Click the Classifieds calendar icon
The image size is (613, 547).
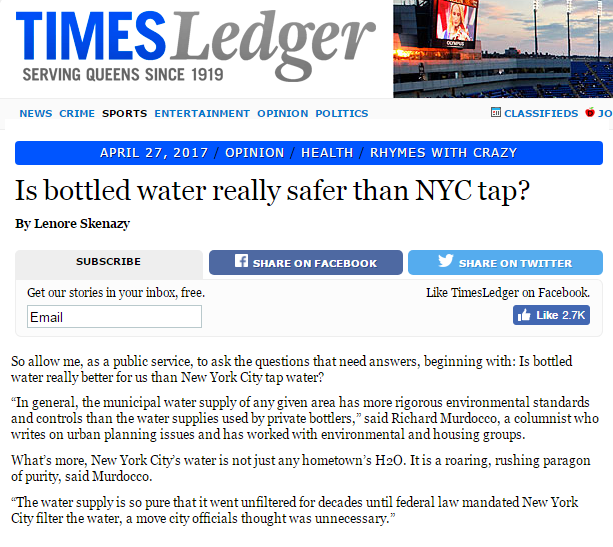[496, 112]
